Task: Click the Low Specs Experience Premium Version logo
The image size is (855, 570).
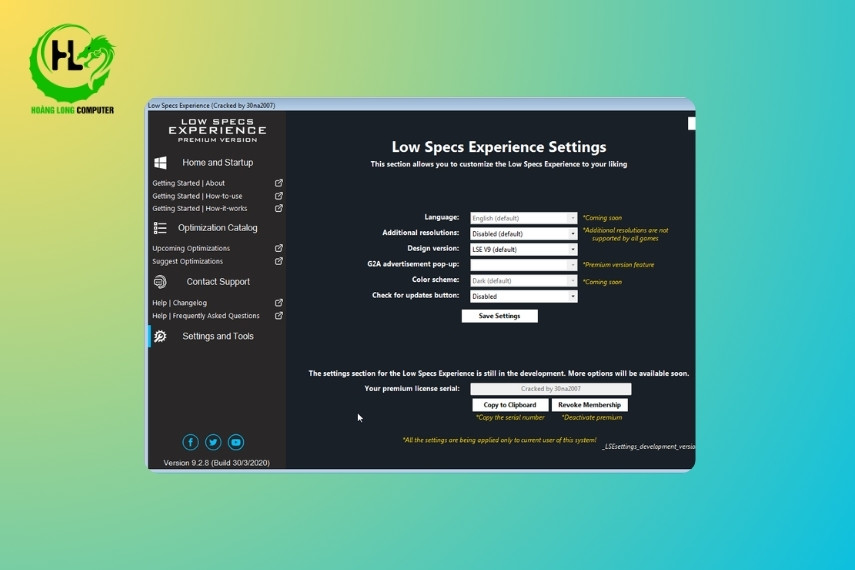Action: click(x=217, y=130)
